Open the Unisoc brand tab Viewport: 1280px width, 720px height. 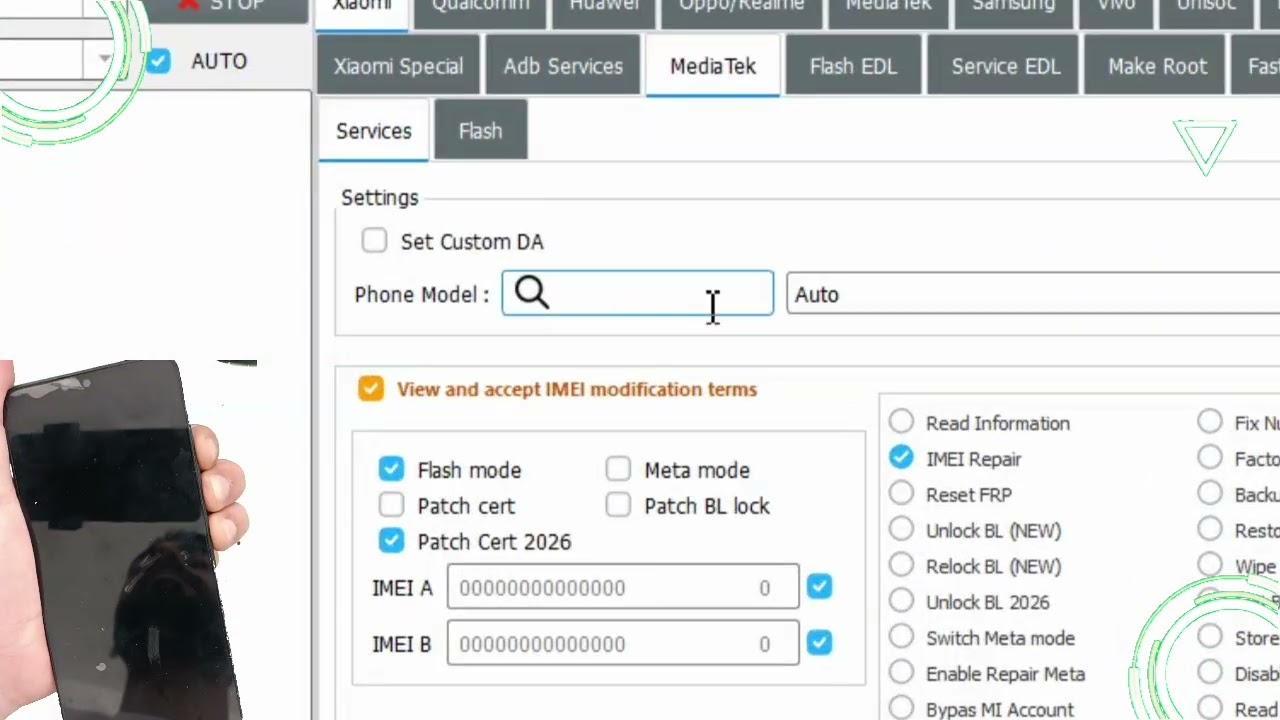coord(1206,12)
